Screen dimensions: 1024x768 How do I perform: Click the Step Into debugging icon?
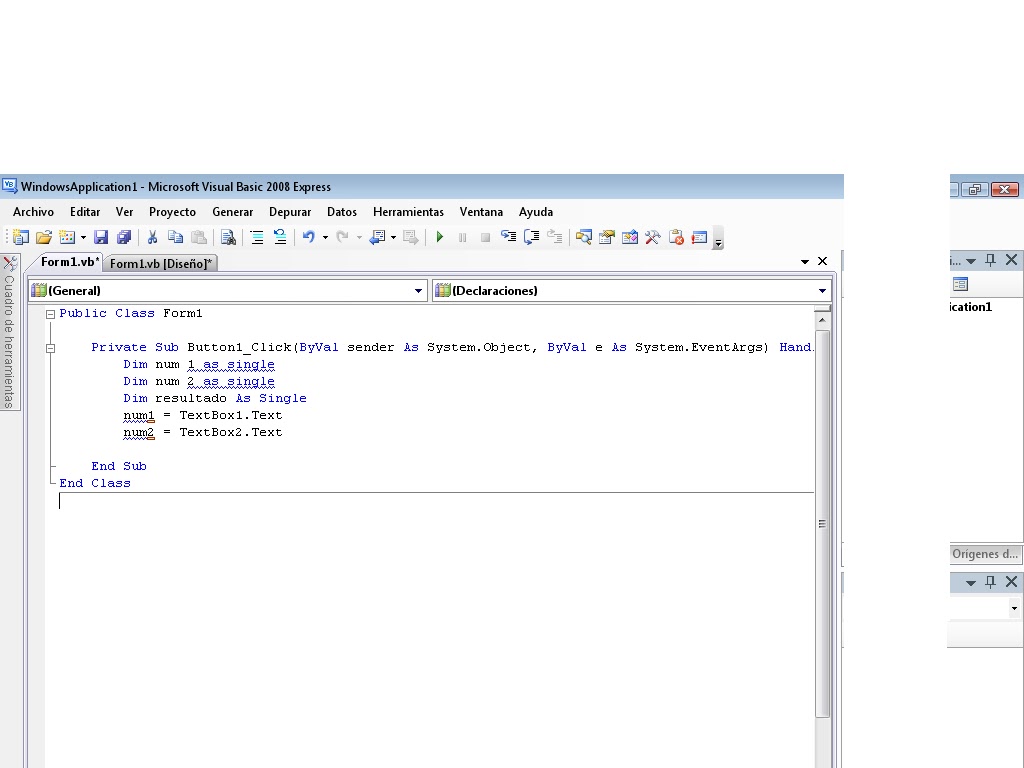508,237
